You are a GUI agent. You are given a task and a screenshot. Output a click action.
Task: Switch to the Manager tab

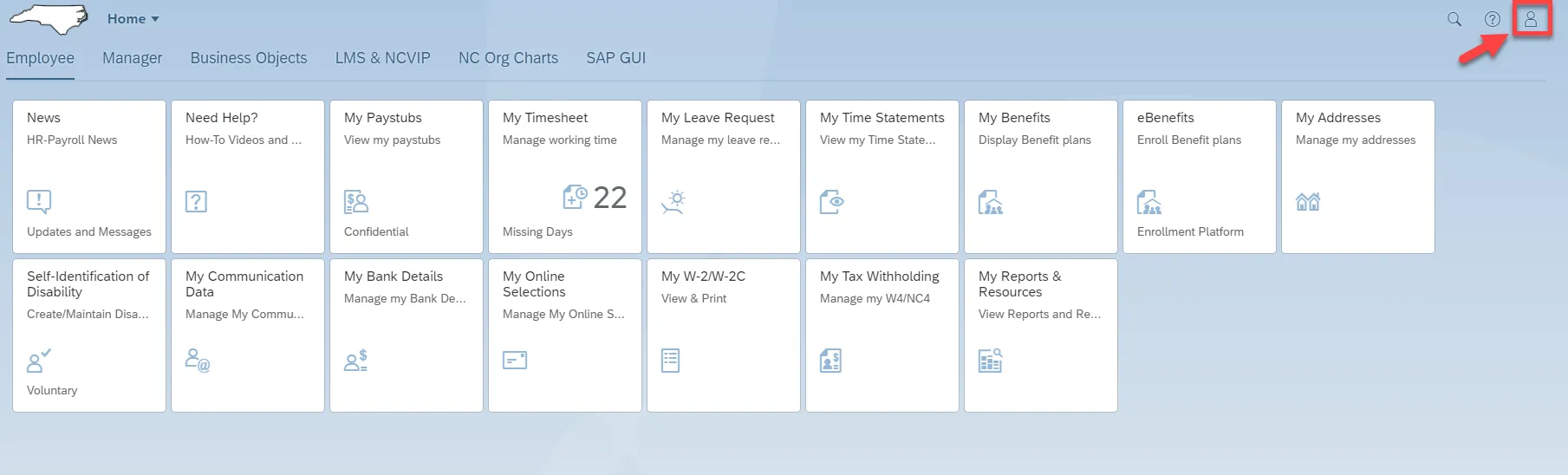(132, 58)
